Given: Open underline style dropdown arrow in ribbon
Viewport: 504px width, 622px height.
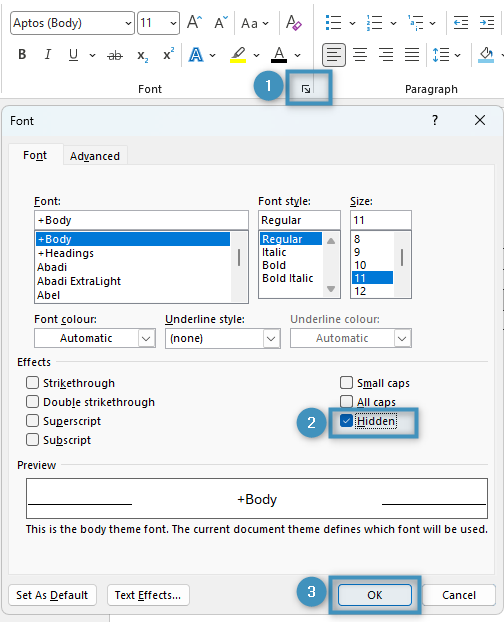Looking at the screenshot, I should [92, 55].
